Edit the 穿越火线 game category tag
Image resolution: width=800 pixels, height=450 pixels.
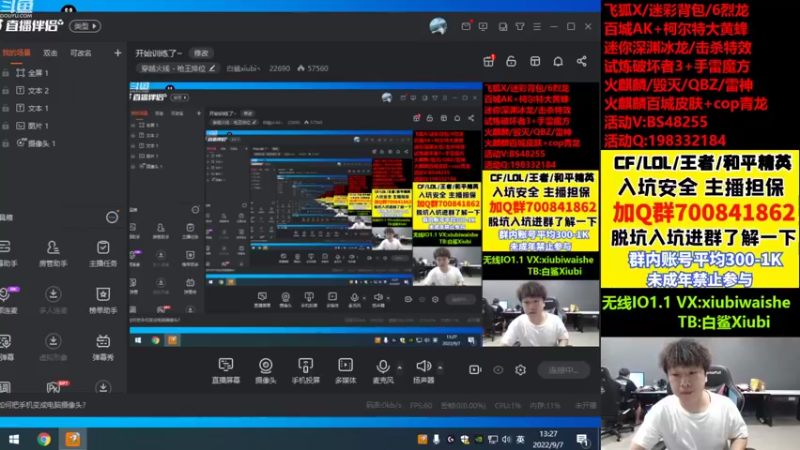[178, 68]
